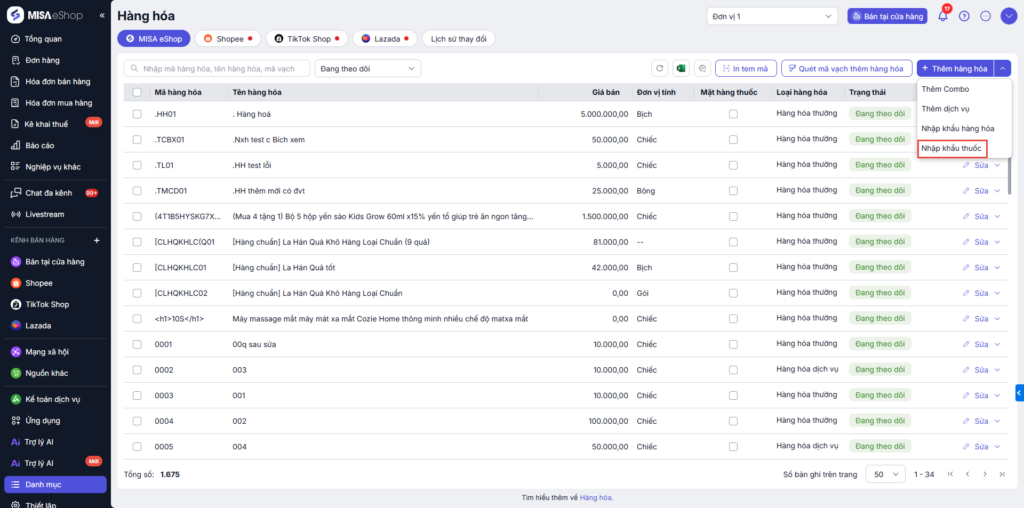The width and height of the screenshot is (1024, 508).
Task: Open the Đơn vị 1 dropdown
Action: [771, 16]
